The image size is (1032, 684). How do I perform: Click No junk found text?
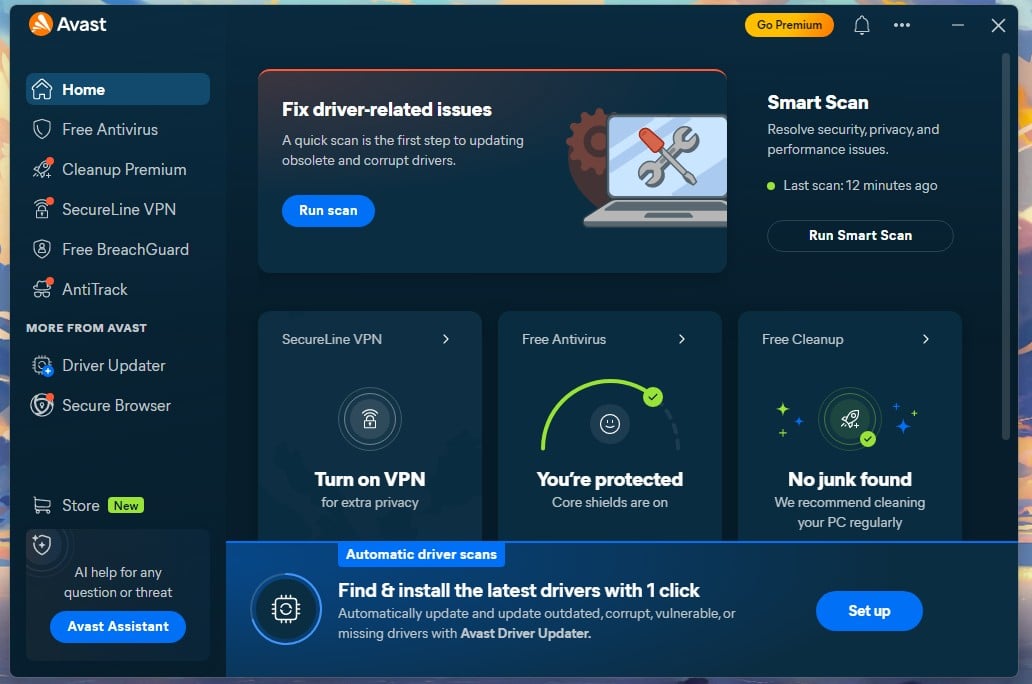click(850, 479)
